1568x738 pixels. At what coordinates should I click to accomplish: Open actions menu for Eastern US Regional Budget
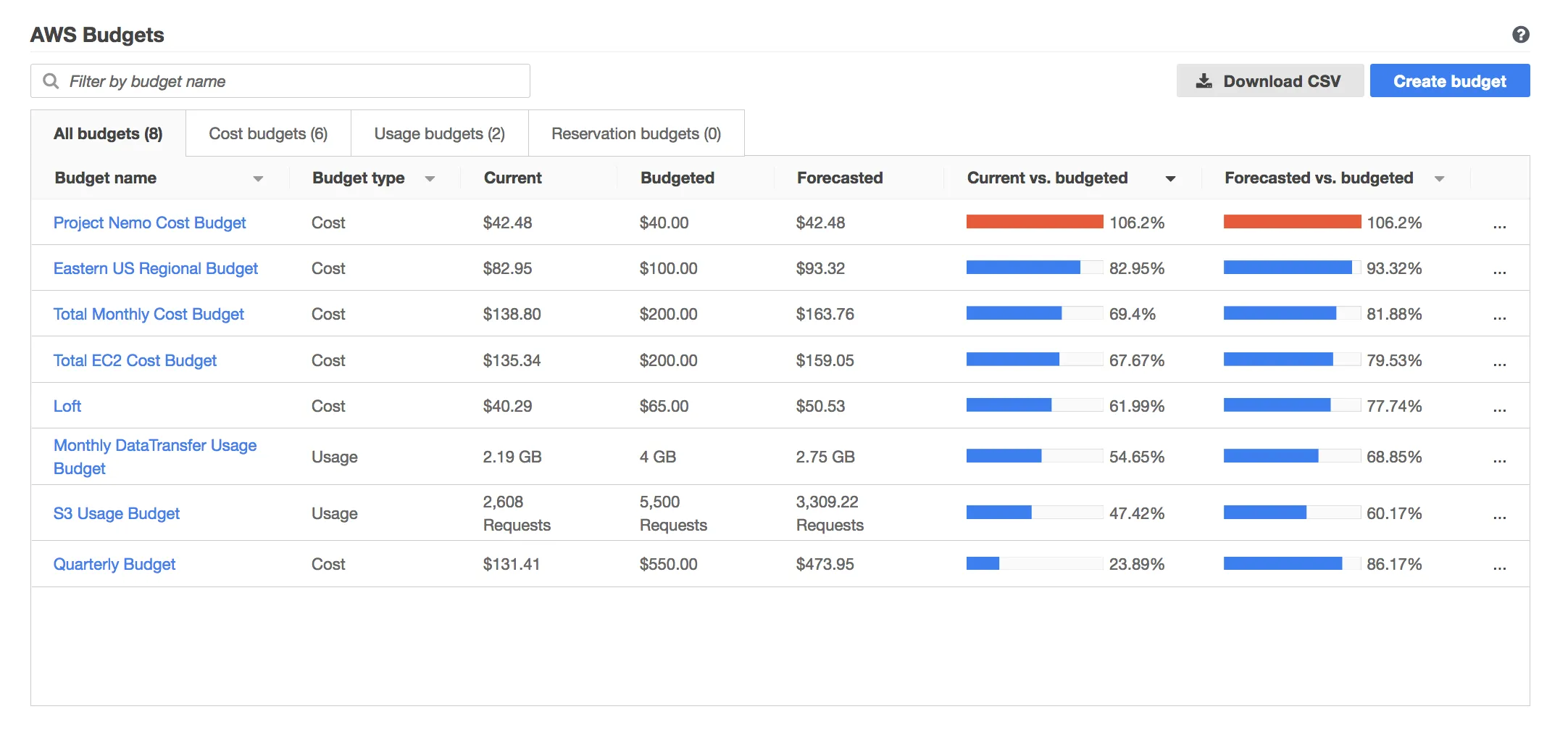(1499, 270)
